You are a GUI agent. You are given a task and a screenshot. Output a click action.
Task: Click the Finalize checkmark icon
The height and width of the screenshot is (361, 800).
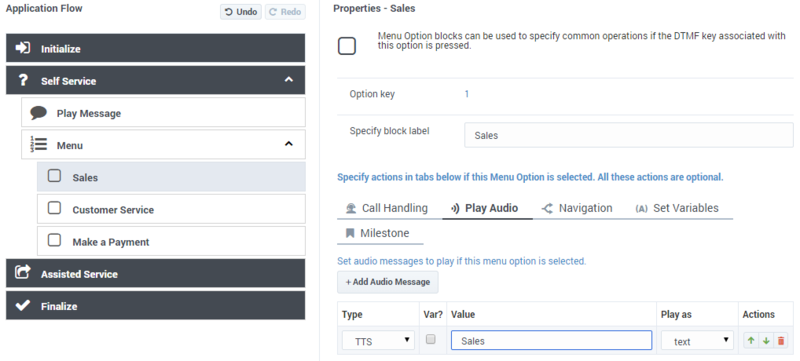click(x=22, y=305)
